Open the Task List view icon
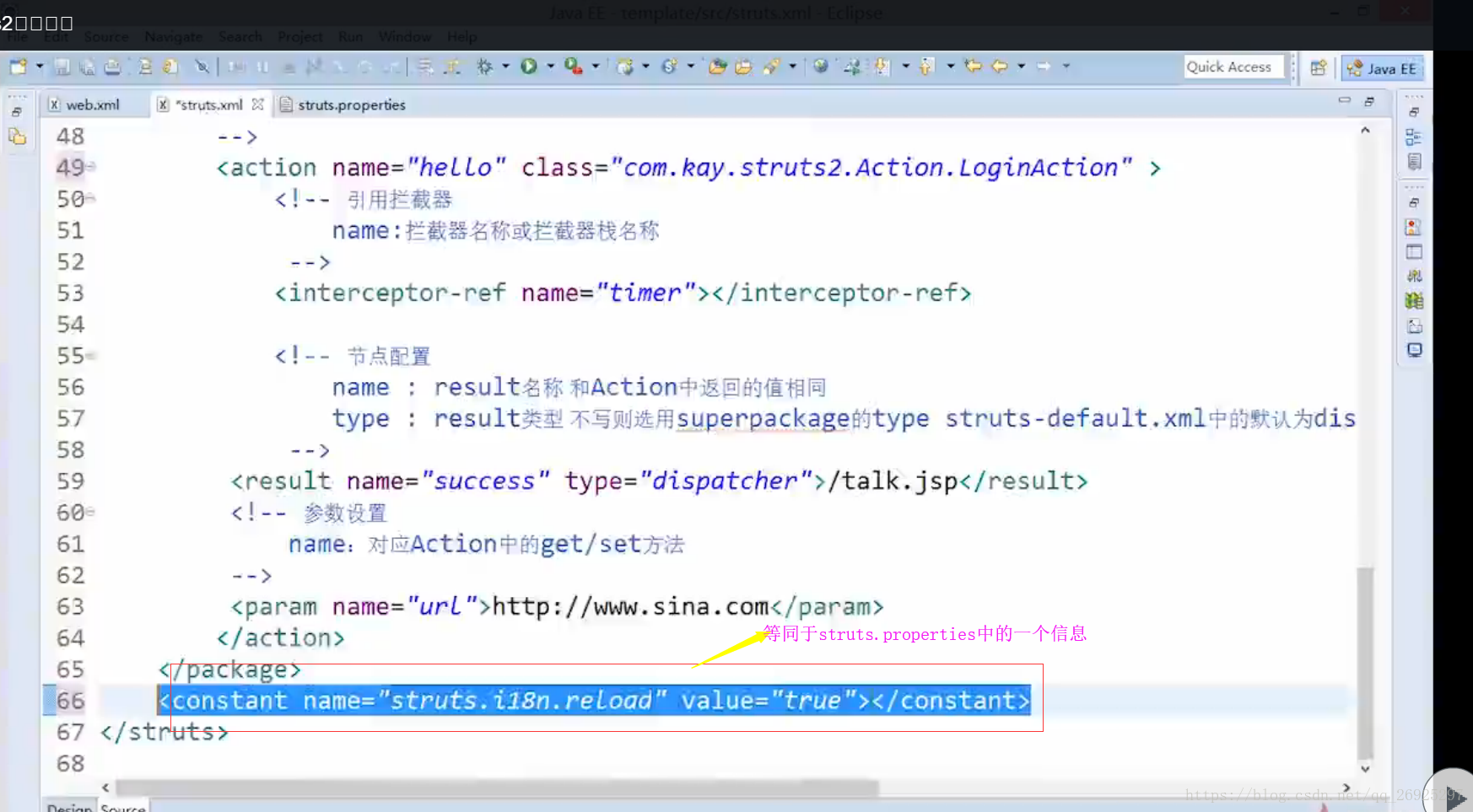This screenshot has width=1473, height=812. click(1414, 161)
